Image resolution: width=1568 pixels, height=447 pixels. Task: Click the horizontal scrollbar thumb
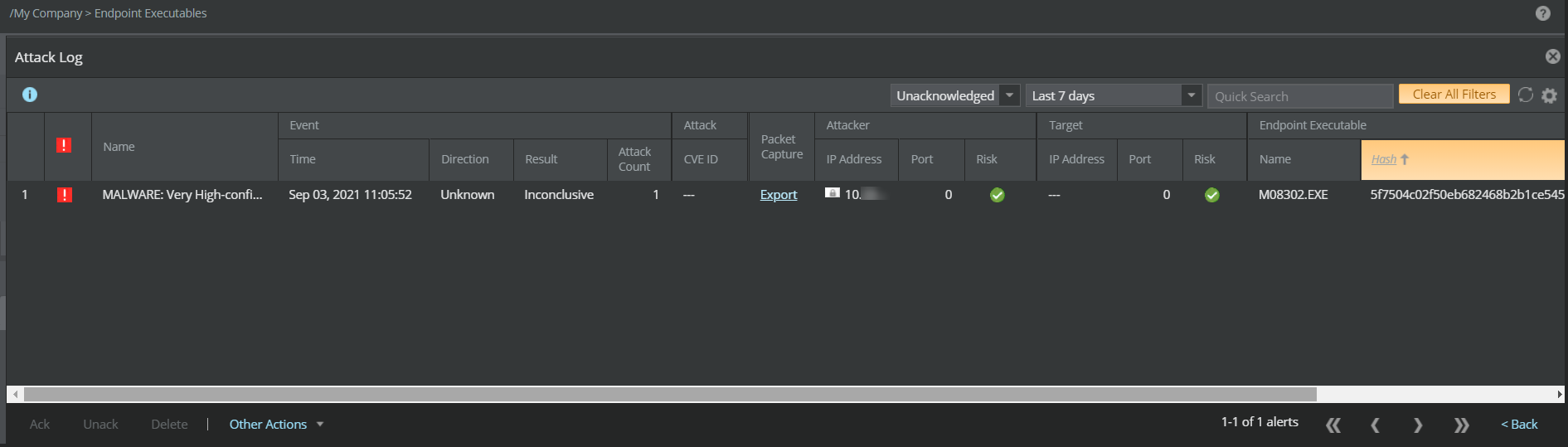tap(670, 394)
